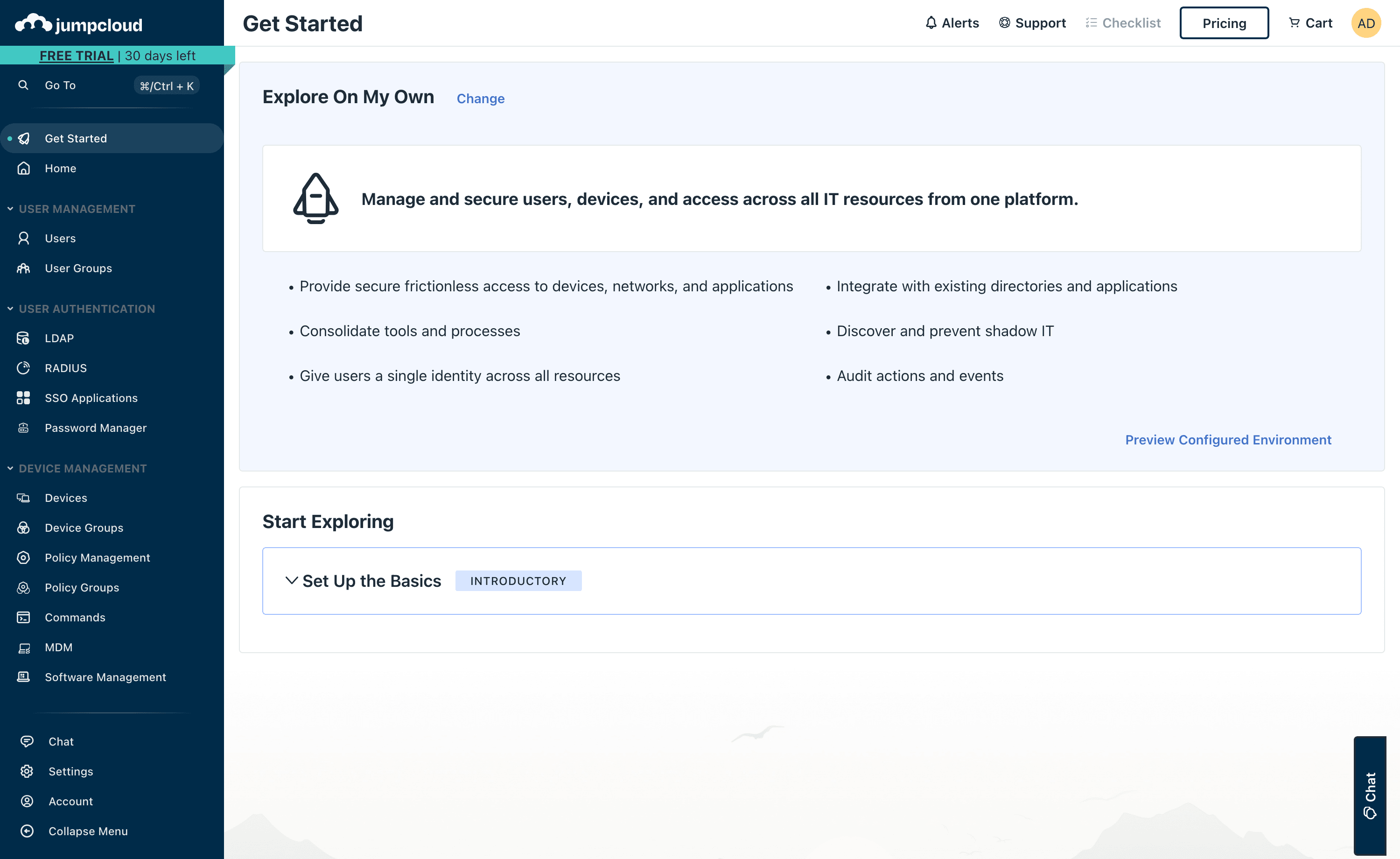Click Preview Configured Environment link
Viewport: 1400px width, 859px height.
click(1228, 440)
